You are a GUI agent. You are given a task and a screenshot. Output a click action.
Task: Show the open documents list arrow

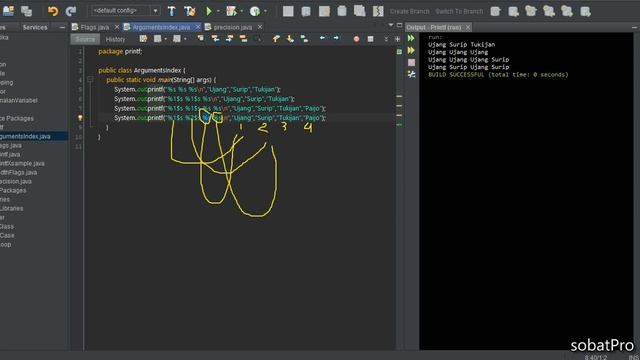391,25
